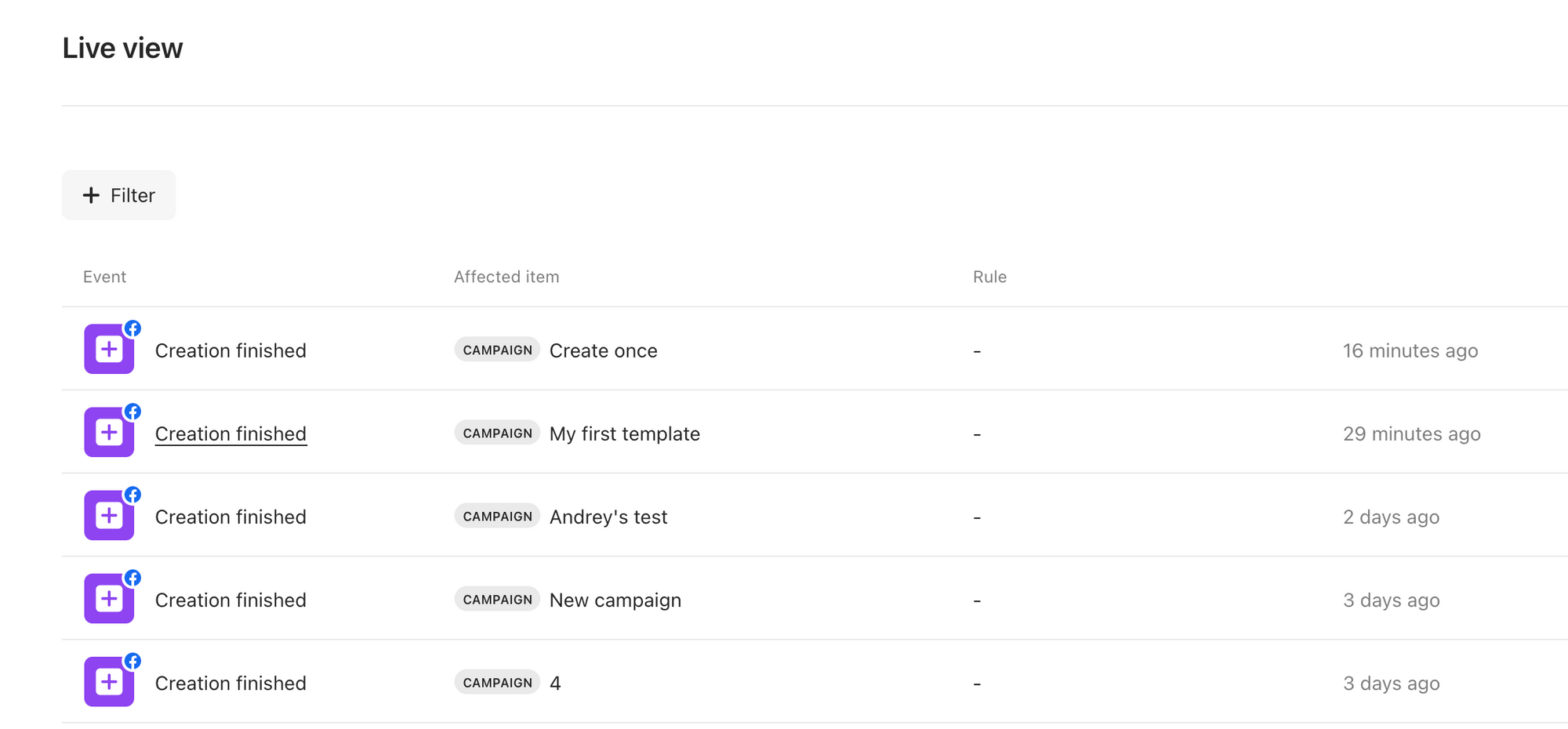Click Facebook badge on New campaign row
This screenshot has width=1568, height=729.
[133, 578]
